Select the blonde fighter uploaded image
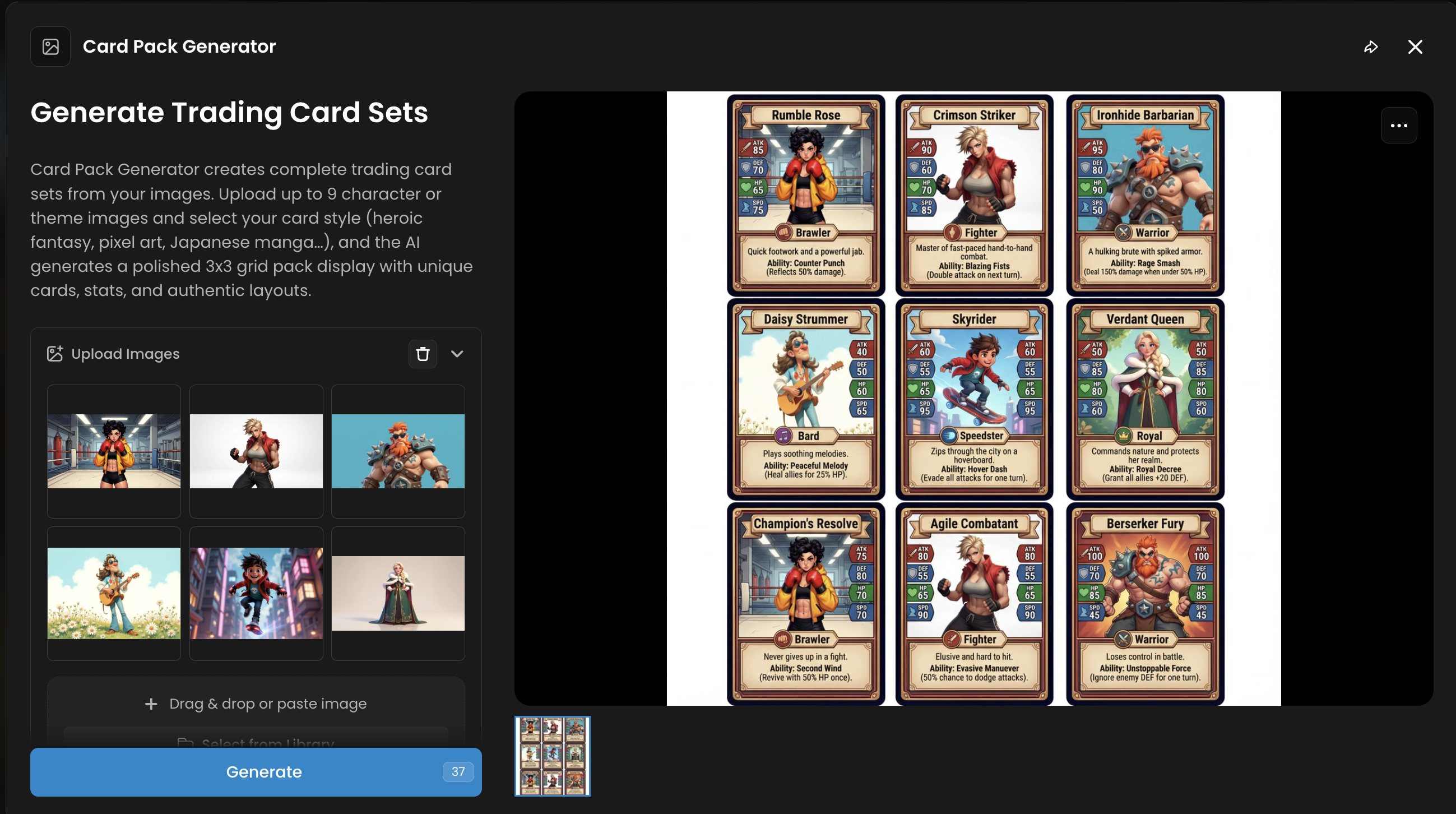1456x814 pixels. pyautogui.click(x=256, y=452)
